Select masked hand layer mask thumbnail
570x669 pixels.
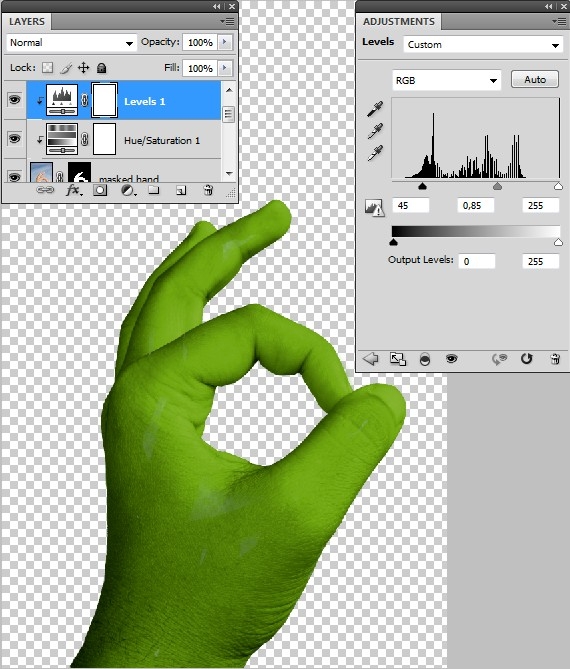[79, 172]
